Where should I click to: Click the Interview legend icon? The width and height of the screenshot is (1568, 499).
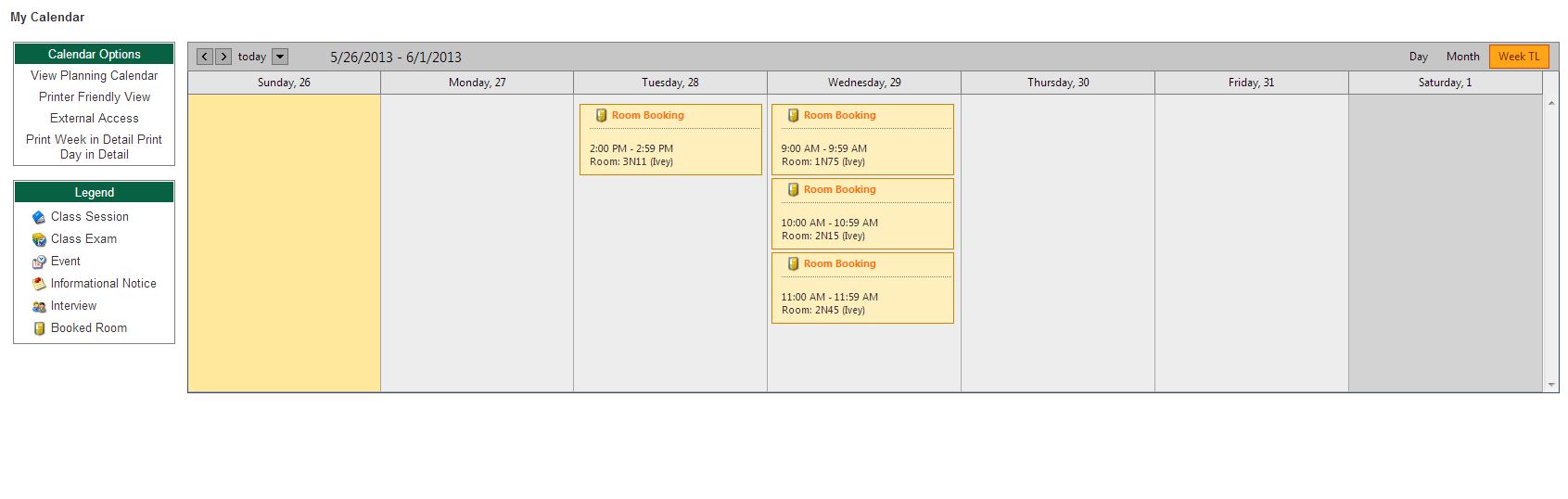coord(39,306)
